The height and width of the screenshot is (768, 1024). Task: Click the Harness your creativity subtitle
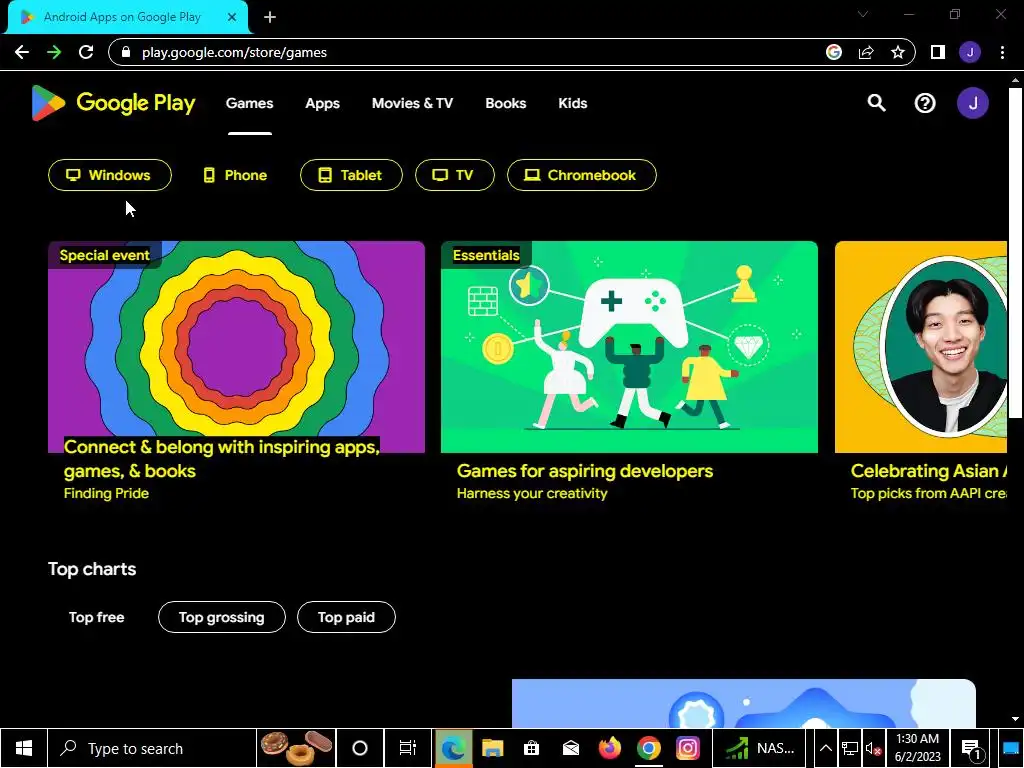tap(532, 494)
